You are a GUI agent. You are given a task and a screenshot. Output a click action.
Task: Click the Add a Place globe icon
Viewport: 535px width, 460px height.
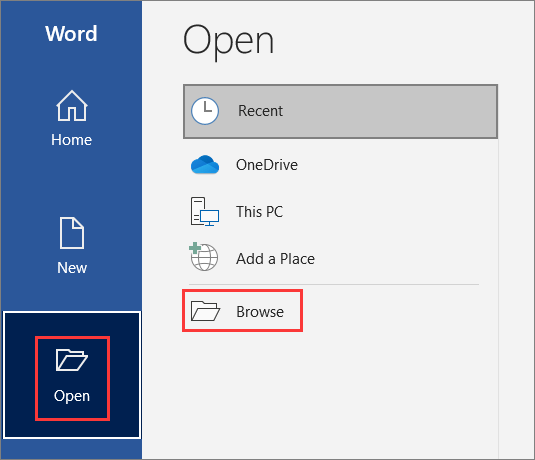(204, 257)
